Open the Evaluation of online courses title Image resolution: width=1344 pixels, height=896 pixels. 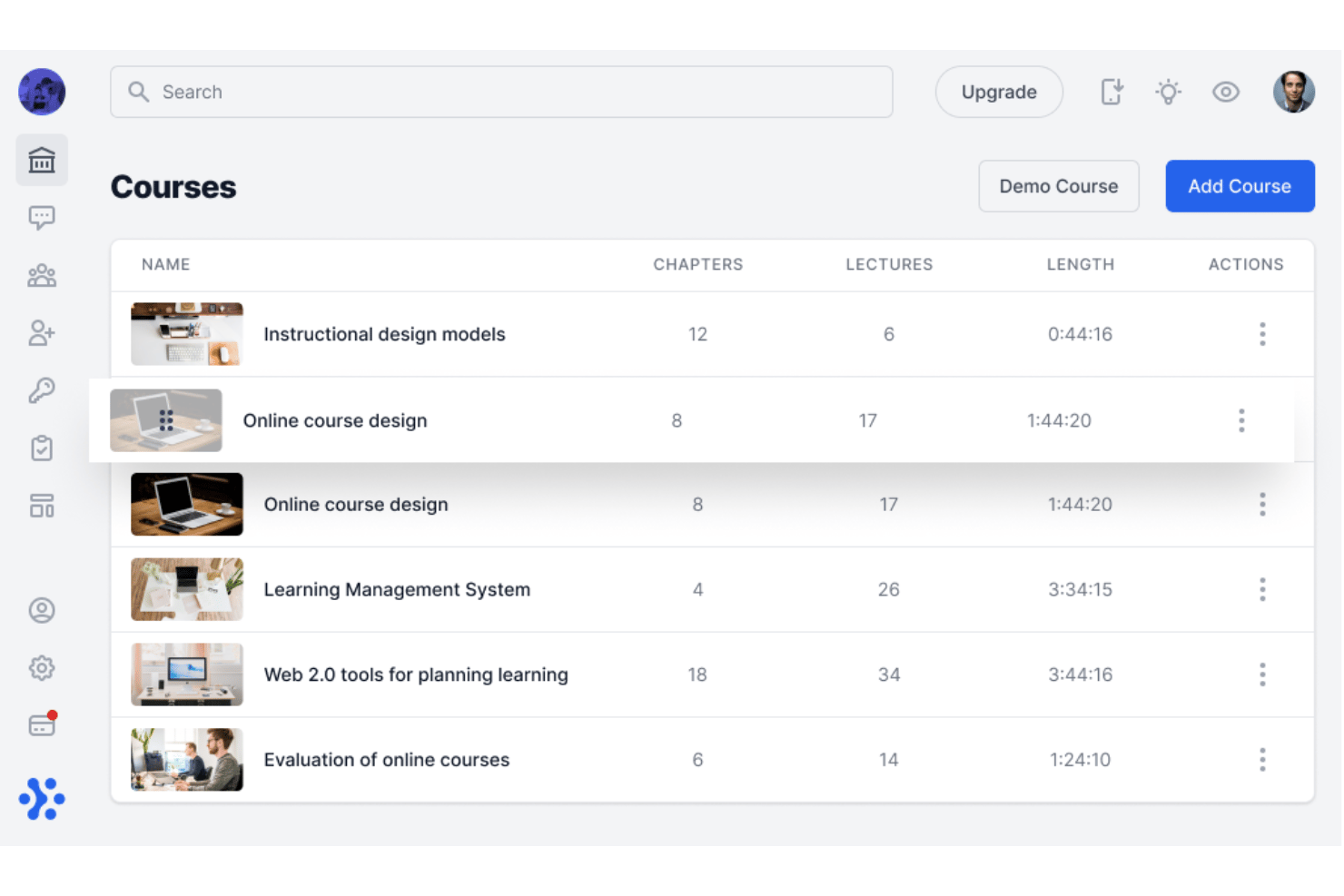pos(387,760)
